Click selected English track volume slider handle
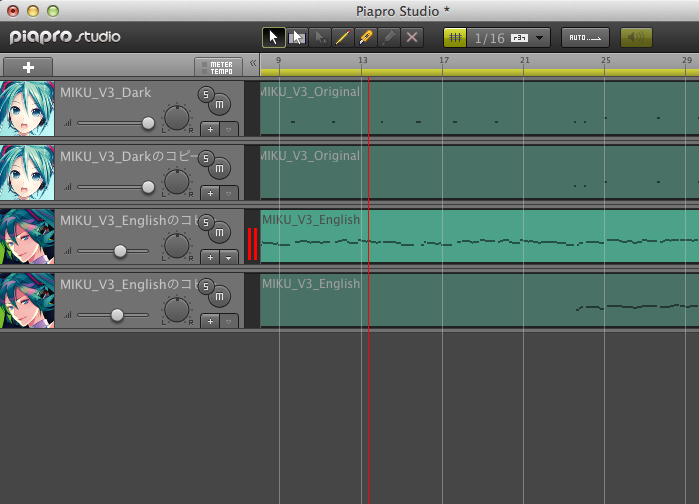The height and width of the screenshot is (504, 699). [x=120, y=251]
